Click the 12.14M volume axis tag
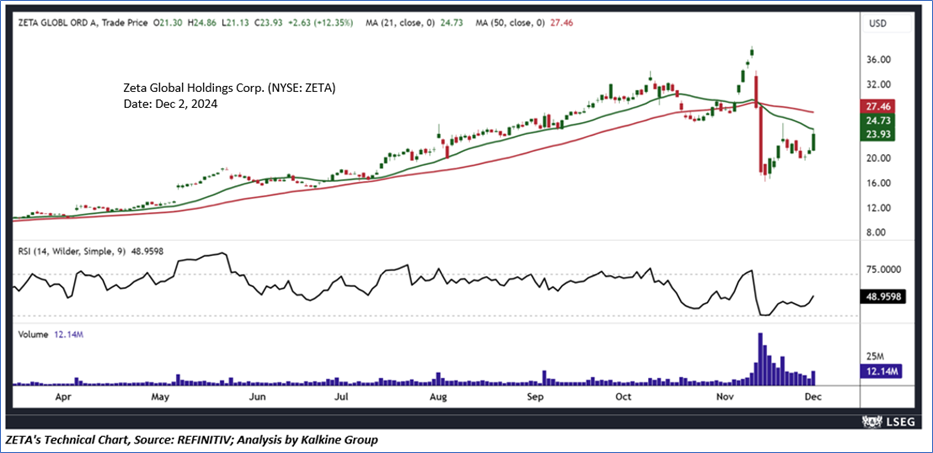Screen dimensions: 933x453 (x=882, y=371)
